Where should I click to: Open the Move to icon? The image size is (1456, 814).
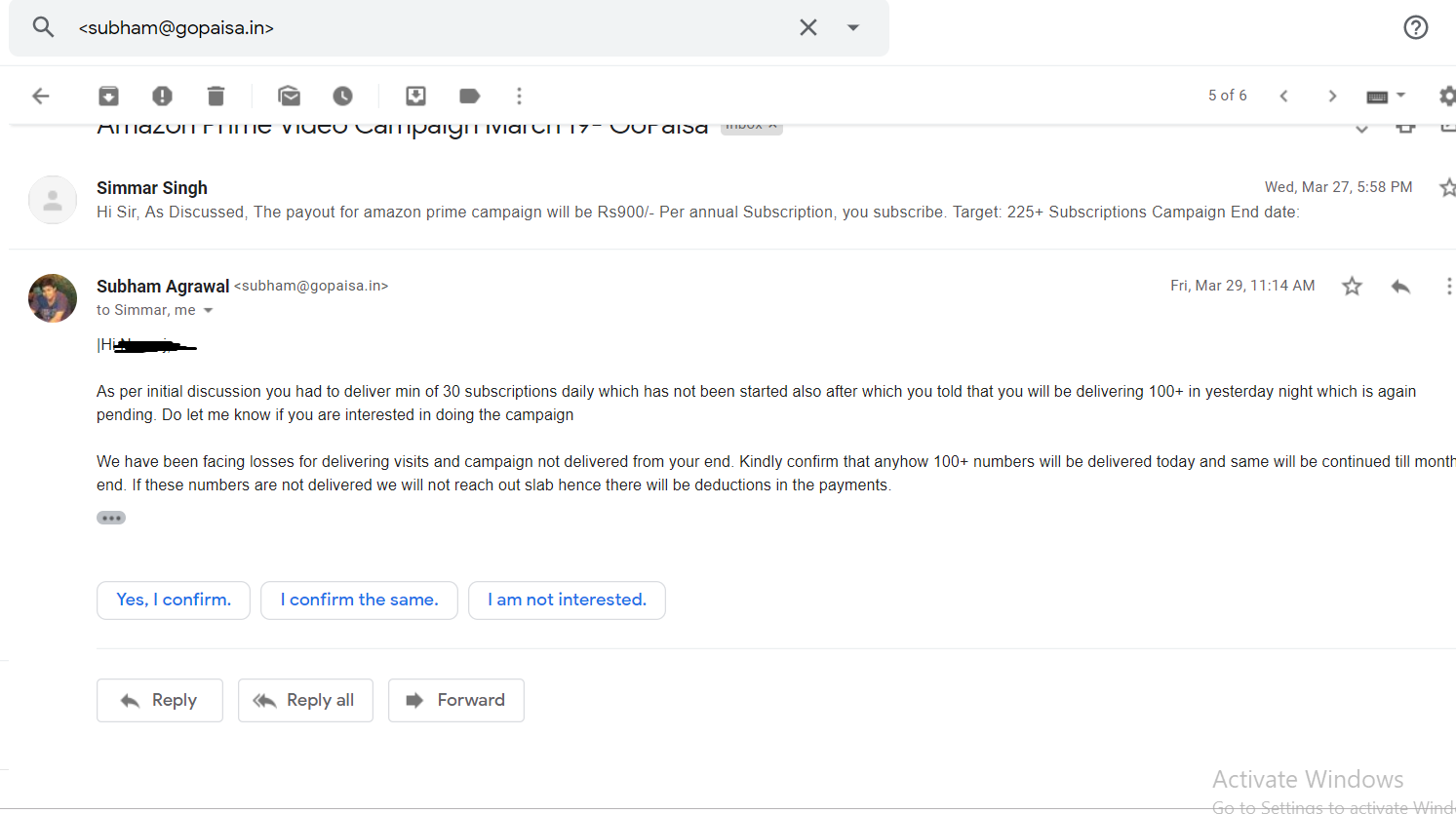coord(415,96)
